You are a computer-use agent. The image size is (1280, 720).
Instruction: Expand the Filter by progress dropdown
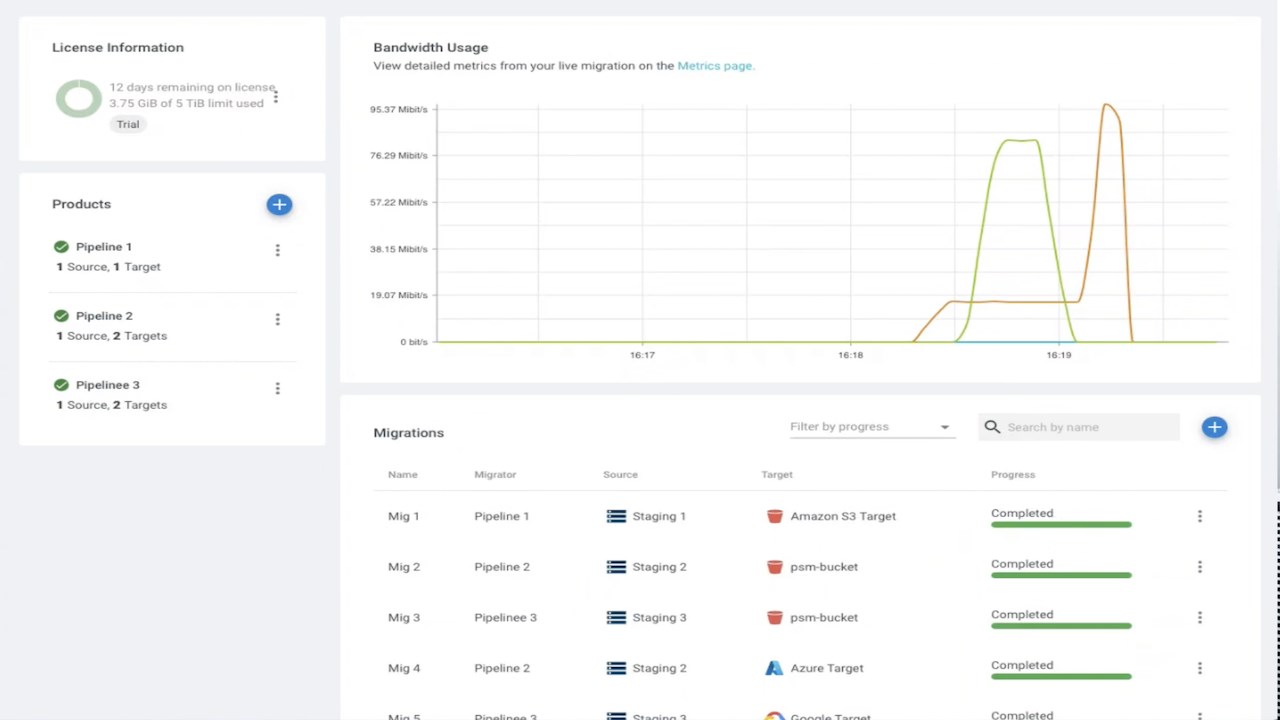[x=869, y=427]
